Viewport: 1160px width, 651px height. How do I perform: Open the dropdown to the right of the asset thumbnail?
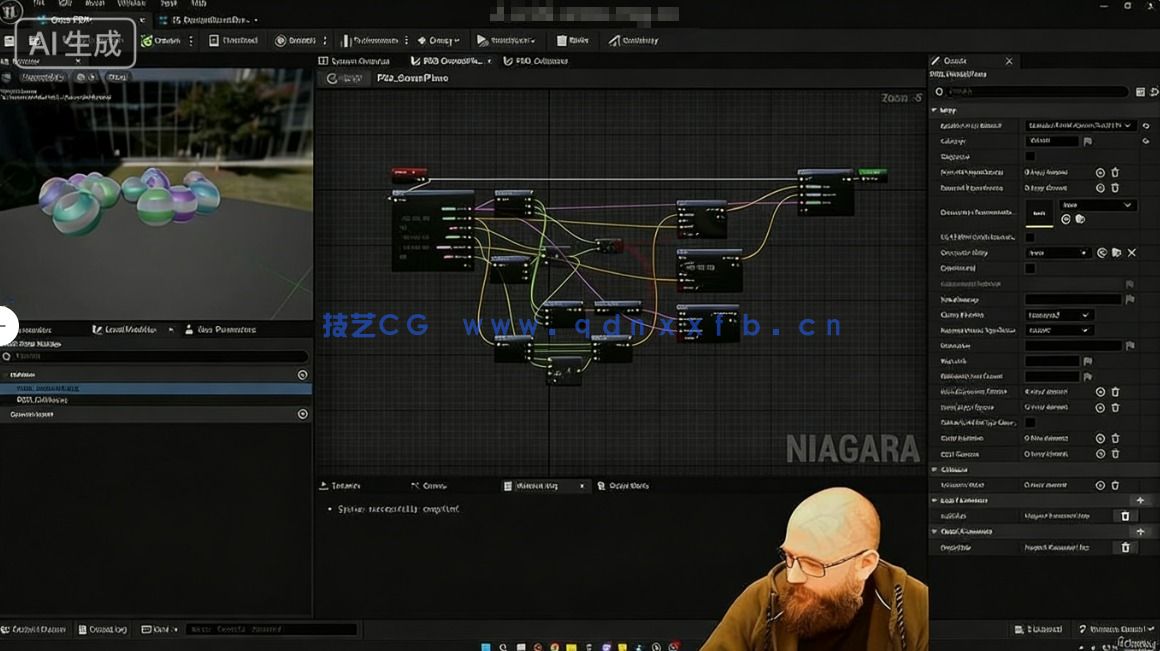(1097, 205)
